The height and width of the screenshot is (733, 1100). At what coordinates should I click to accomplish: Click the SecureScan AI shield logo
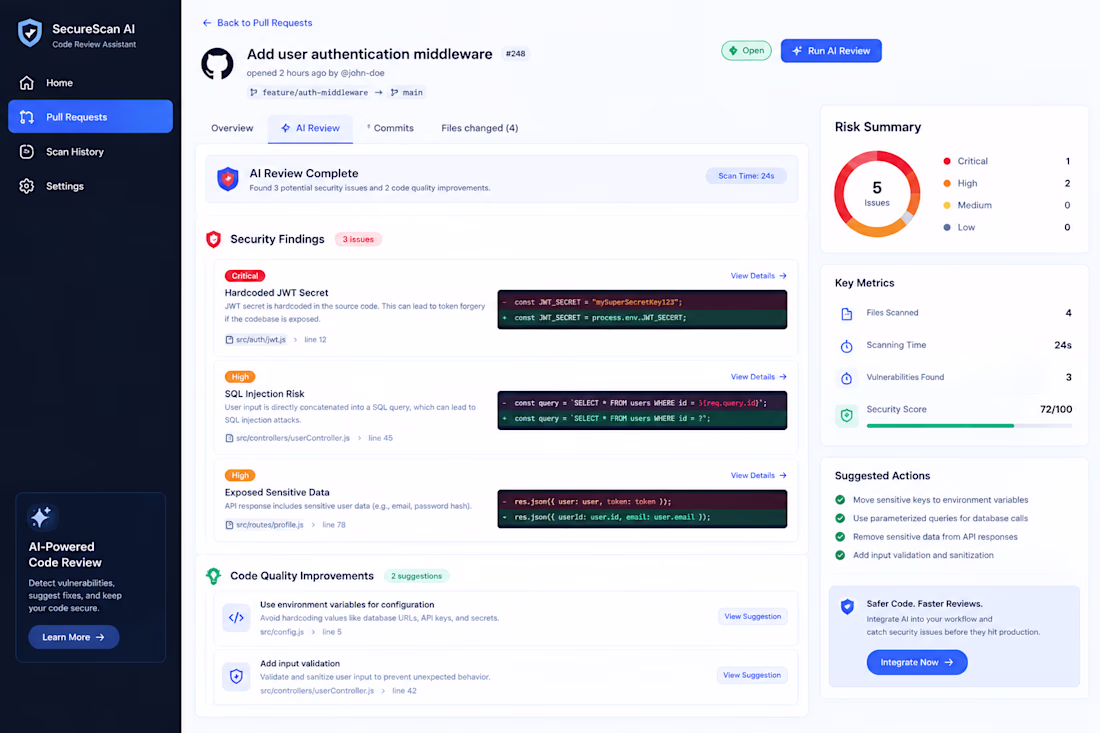(x=29, y=33)
